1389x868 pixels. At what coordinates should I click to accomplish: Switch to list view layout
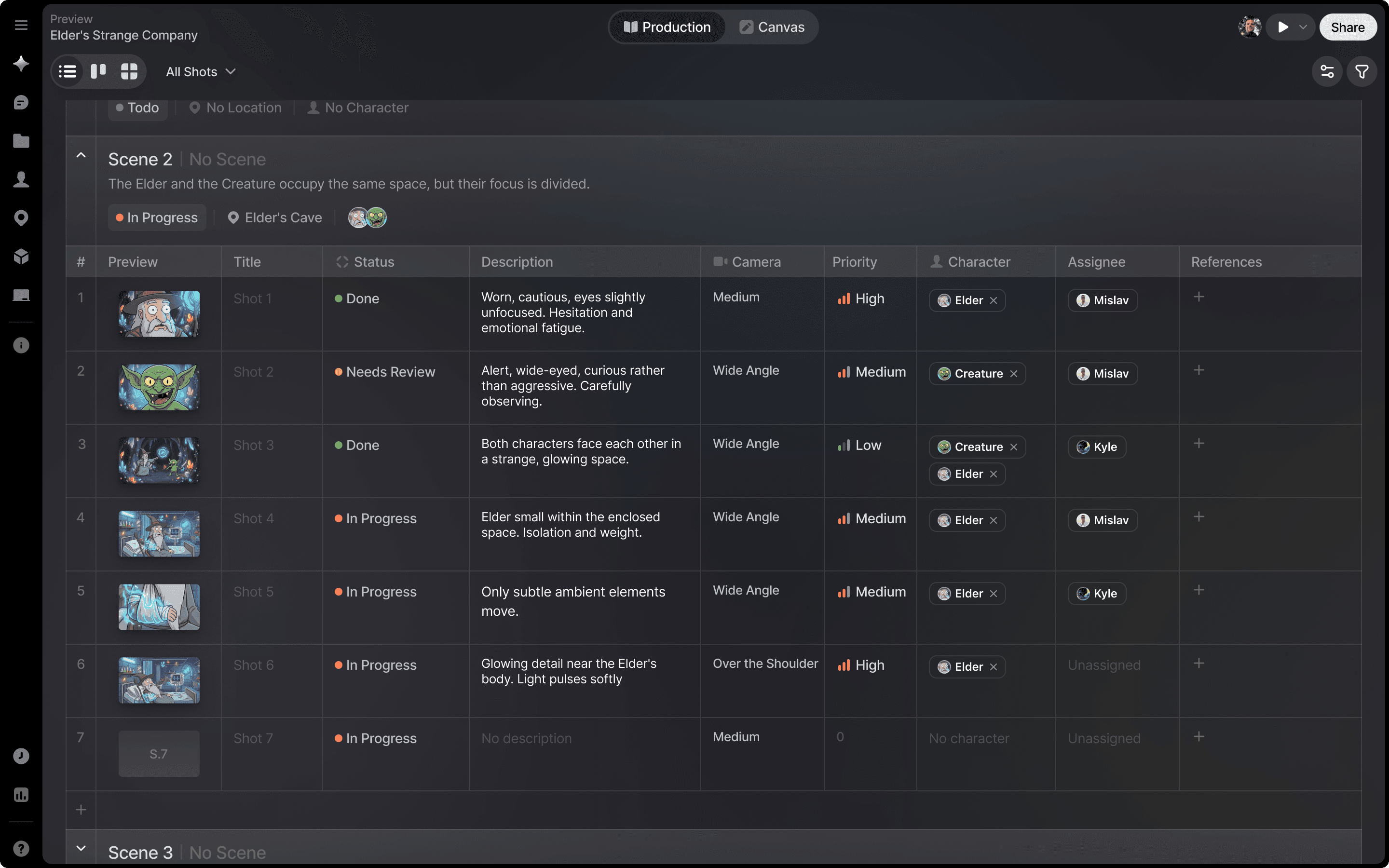coord(67,72)
